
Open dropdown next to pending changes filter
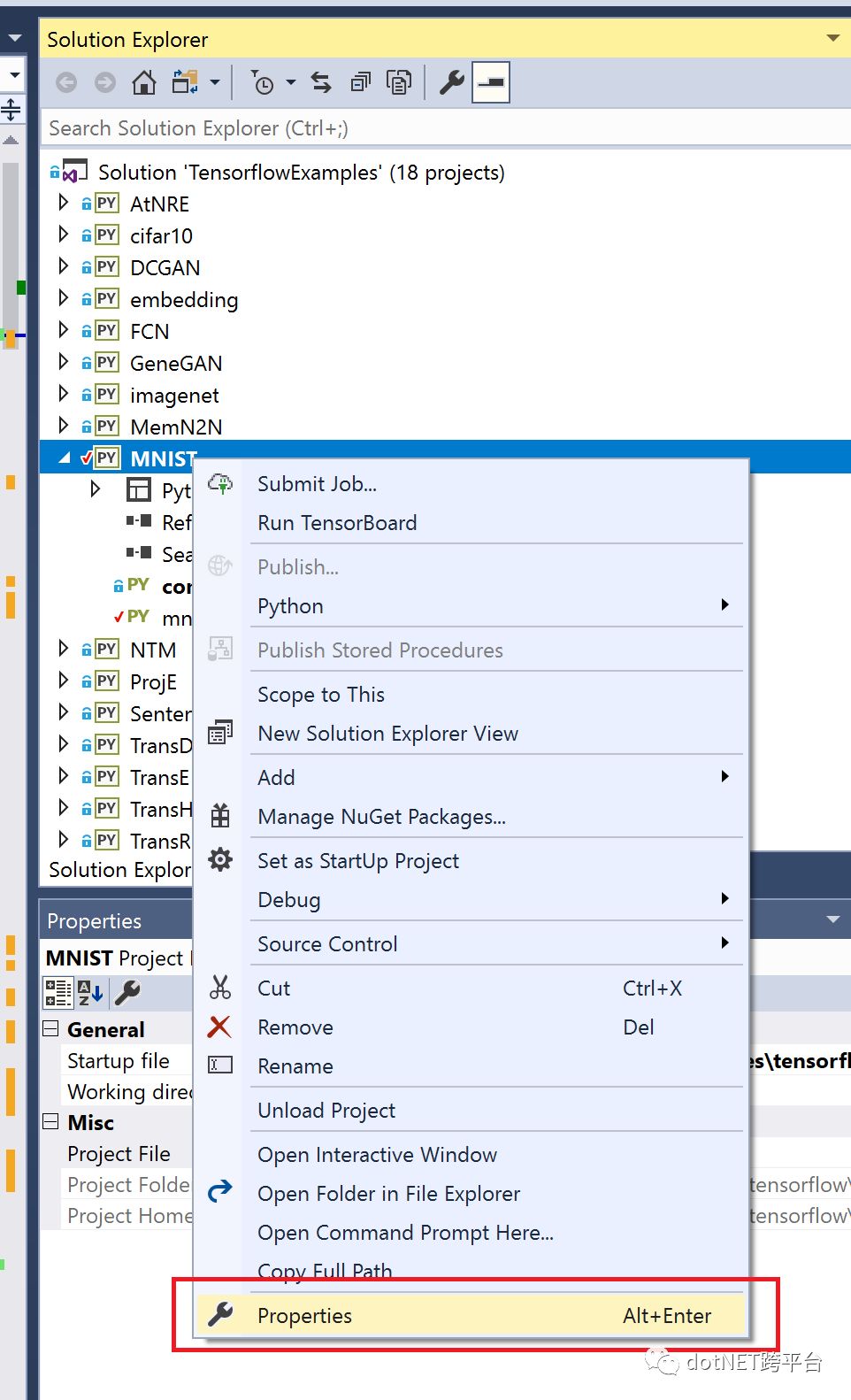pyautogui.click(x=291, y=84)
